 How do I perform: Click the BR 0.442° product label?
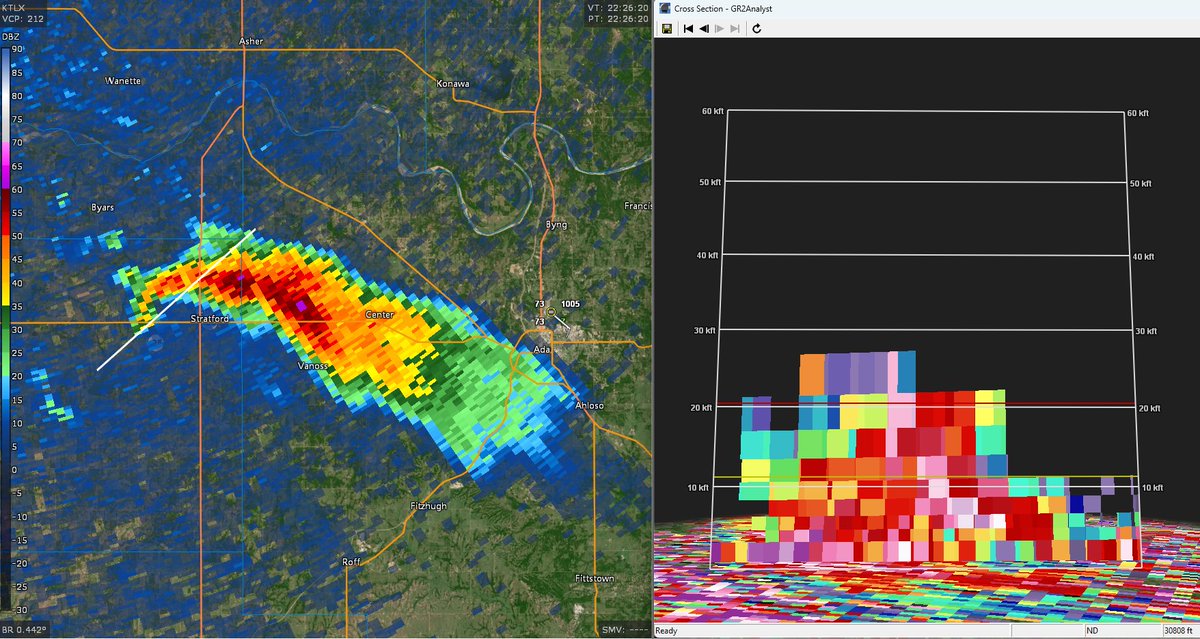[24, 628]
